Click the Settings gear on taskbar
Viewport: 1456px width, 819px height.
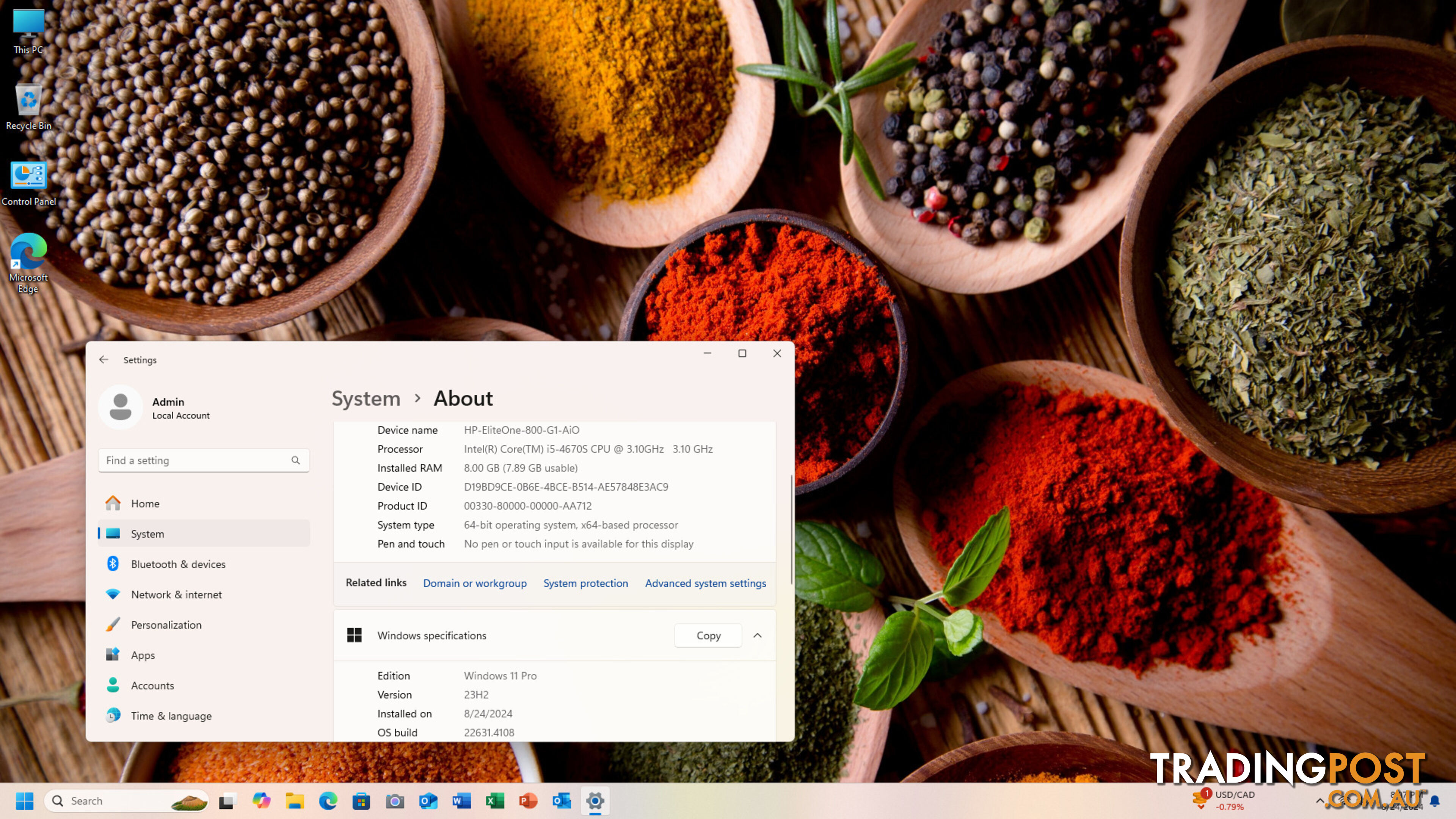[595, 800]
